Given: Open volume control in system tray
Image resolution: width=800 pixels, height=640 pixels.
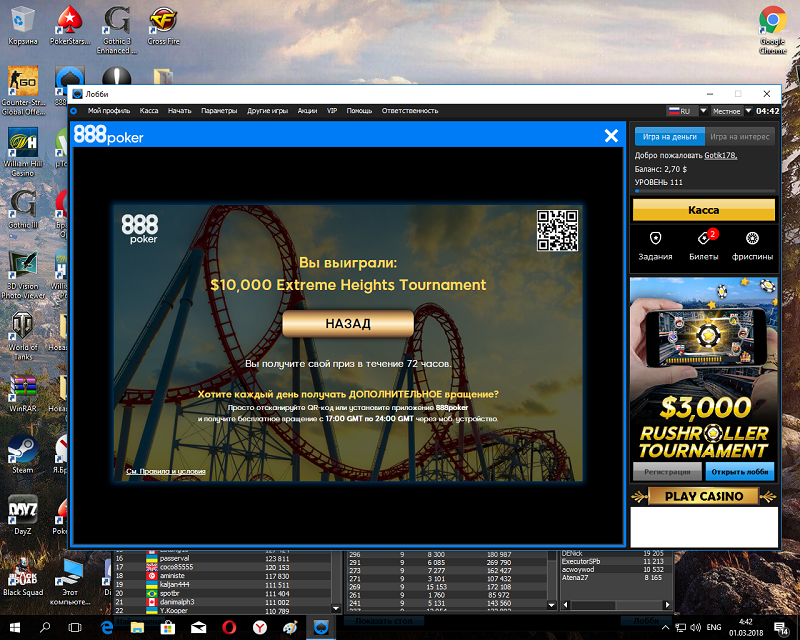Looking at the screenshot, I should pyautogui.click(x=695, y=627).
